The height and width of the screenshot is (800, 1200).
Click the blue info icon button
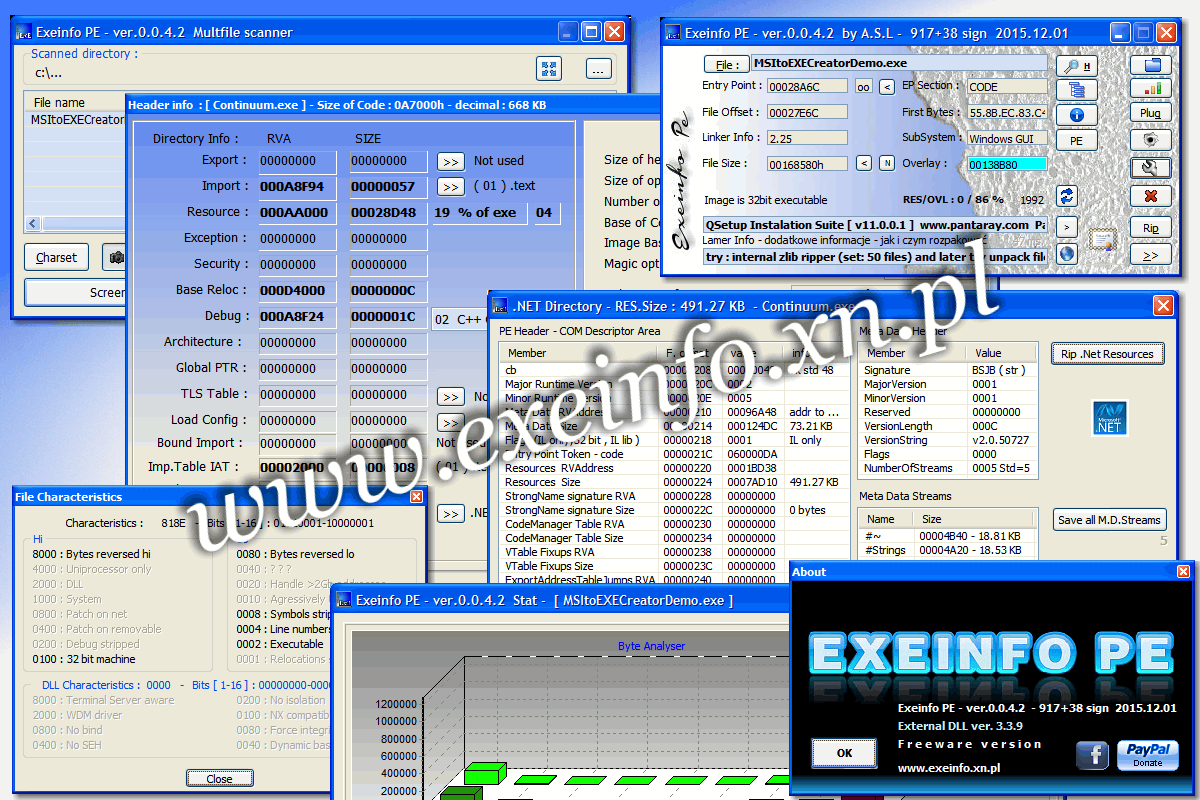tap(1077, 115)
